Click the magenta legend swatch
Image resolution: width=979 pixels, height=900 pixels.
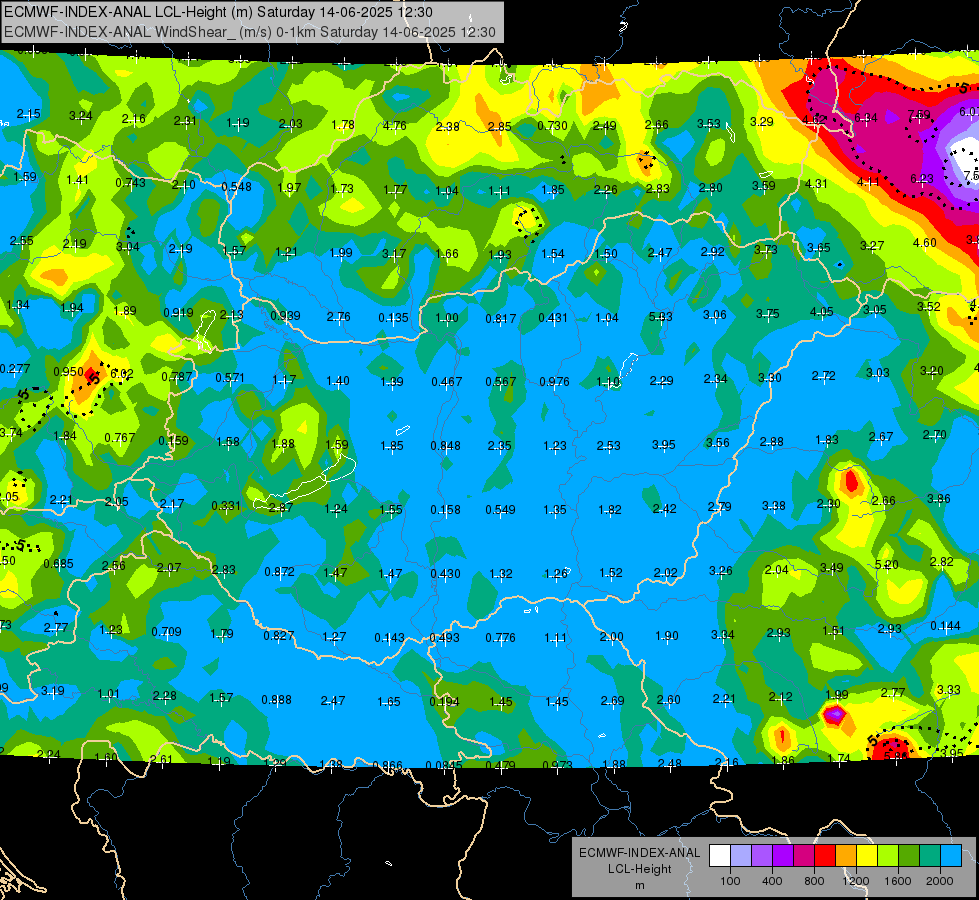tap(804, 856)
